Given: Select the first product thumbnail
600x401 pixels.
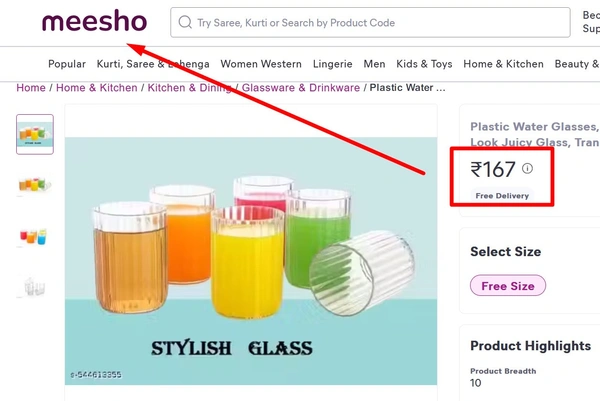Looking at the screenshot, I should [x=35, y=134].
